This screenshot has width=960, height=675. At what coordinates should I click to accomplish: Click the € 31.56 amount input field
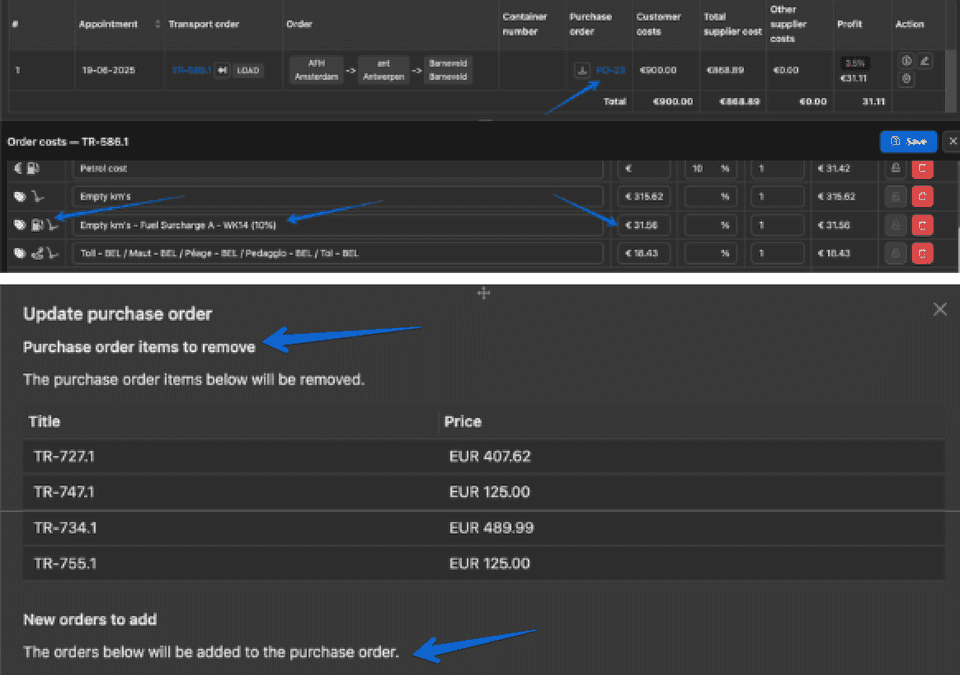[x=643, y=225]
